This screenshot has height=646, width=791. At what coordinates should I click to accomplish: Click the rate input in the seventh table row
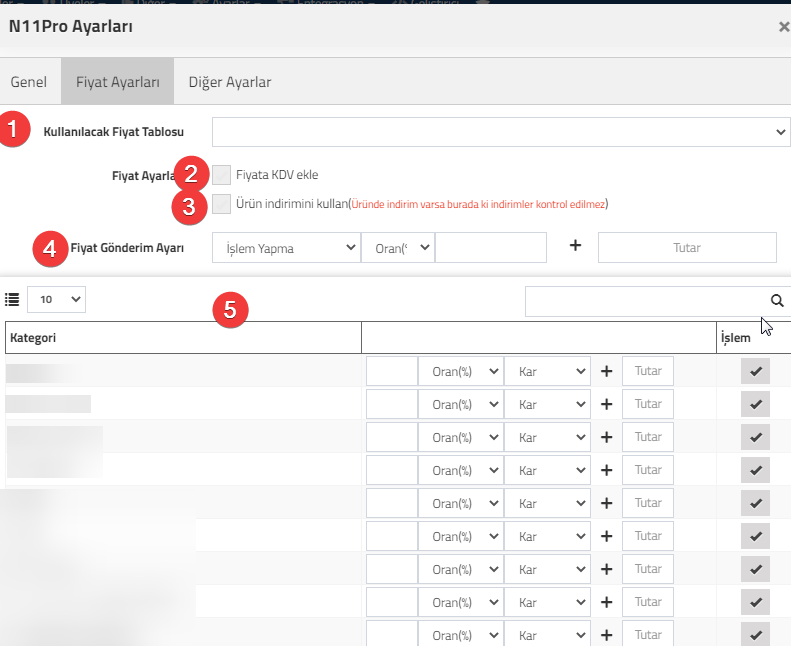point(392,569)
